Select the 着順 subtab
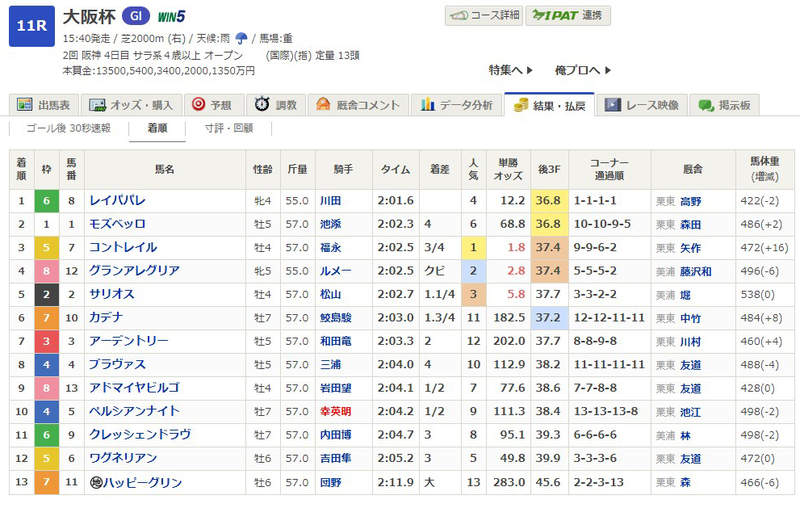The image size is (800, 508). (157, 129)
